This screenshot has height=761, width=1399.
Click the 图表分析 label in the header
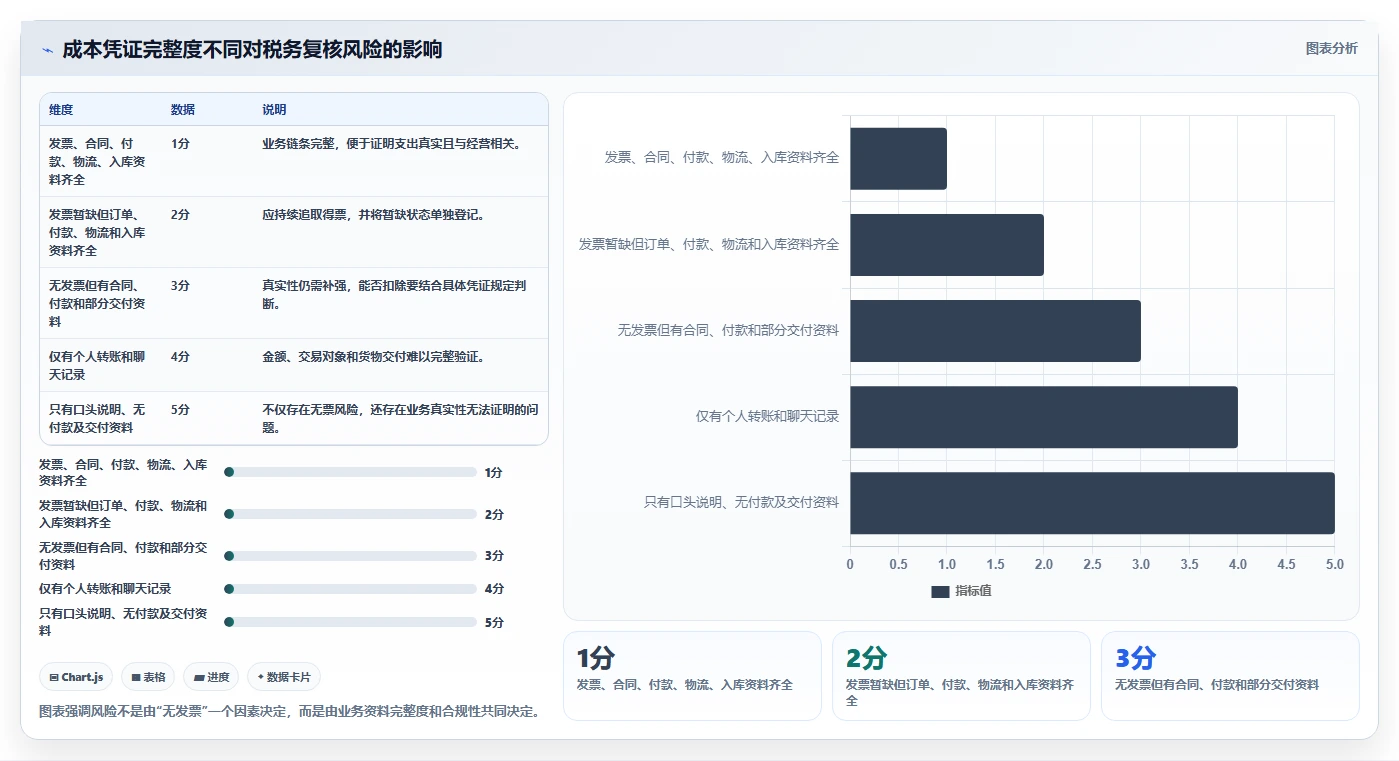tap(1331, 48)
